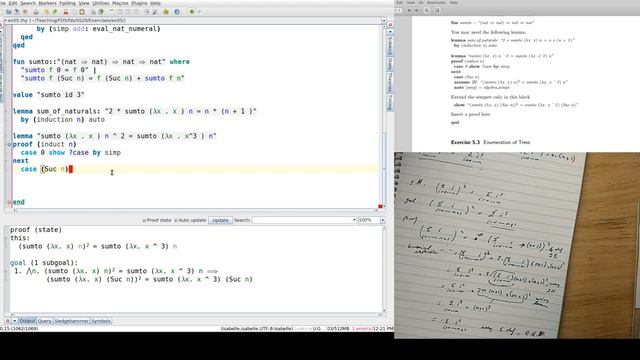
Task: Click in the output Search input field
Action: (302, 220)
